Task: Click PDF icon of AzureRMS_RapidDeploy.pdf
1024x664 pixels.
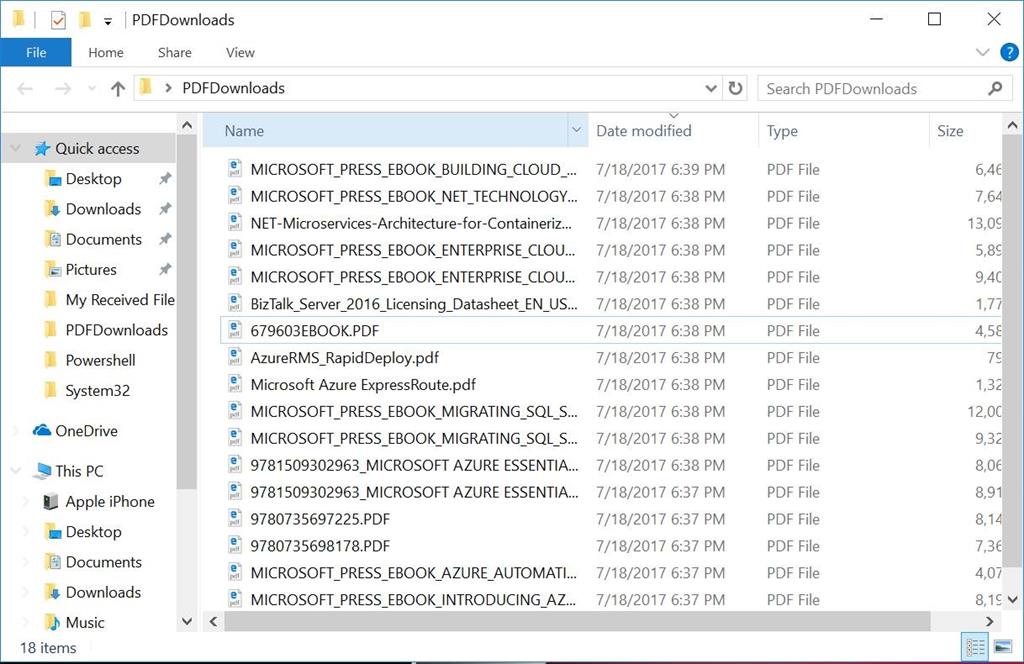Action: (234, 356)
